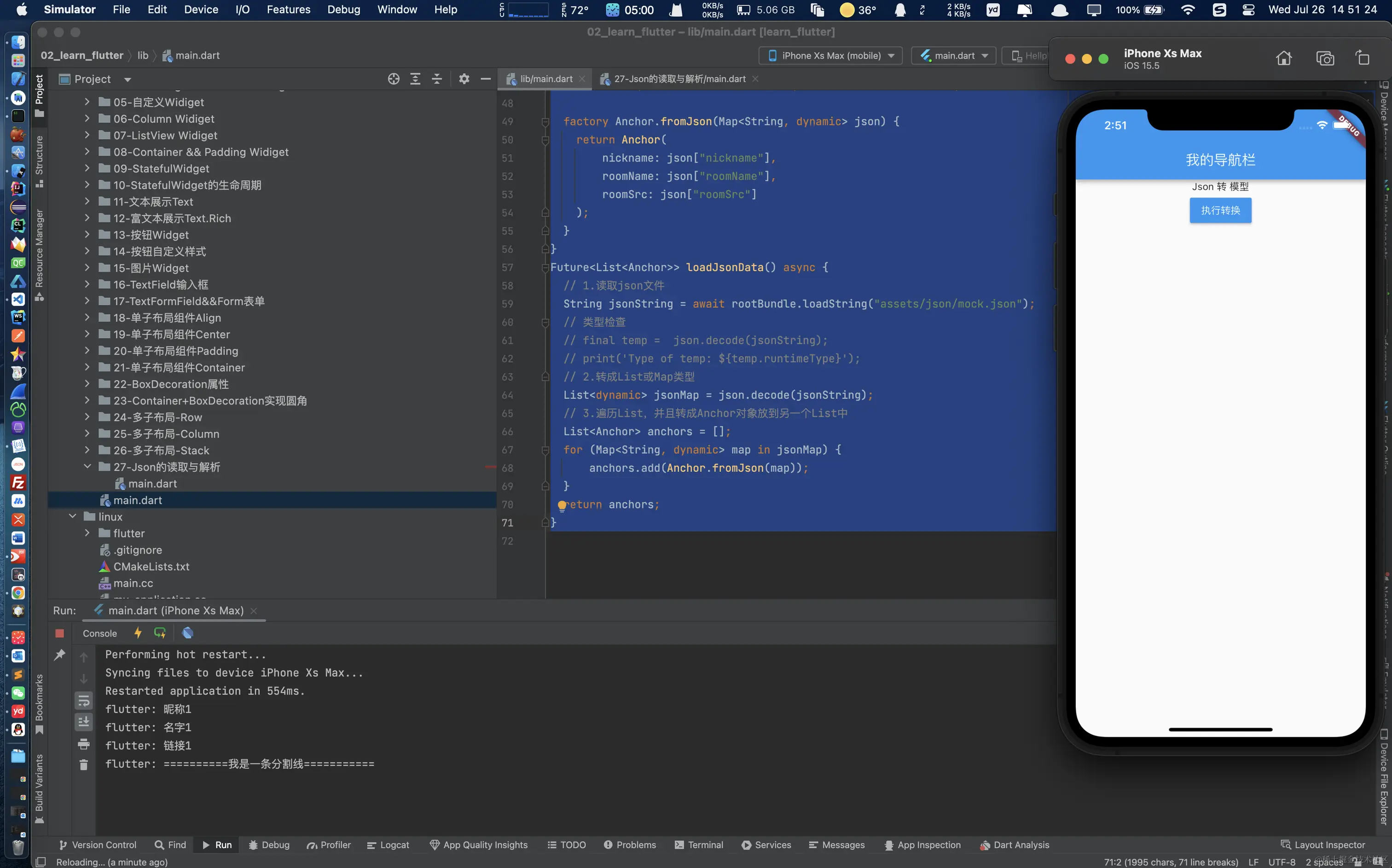Toggle scroll to end in console
This screenshot has height=868, width=1392.
pyautogui.click(x=84, y=722)
